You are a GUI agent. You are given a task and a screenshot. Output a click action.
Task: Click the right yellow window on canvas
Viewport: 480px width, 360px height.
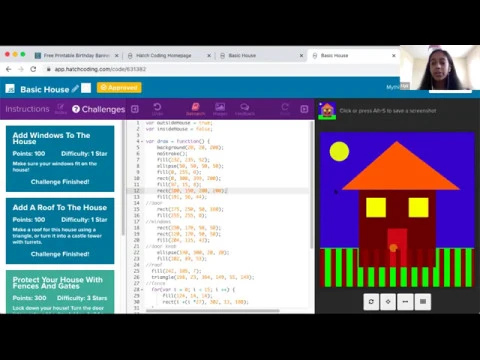(x=419, y=207)
